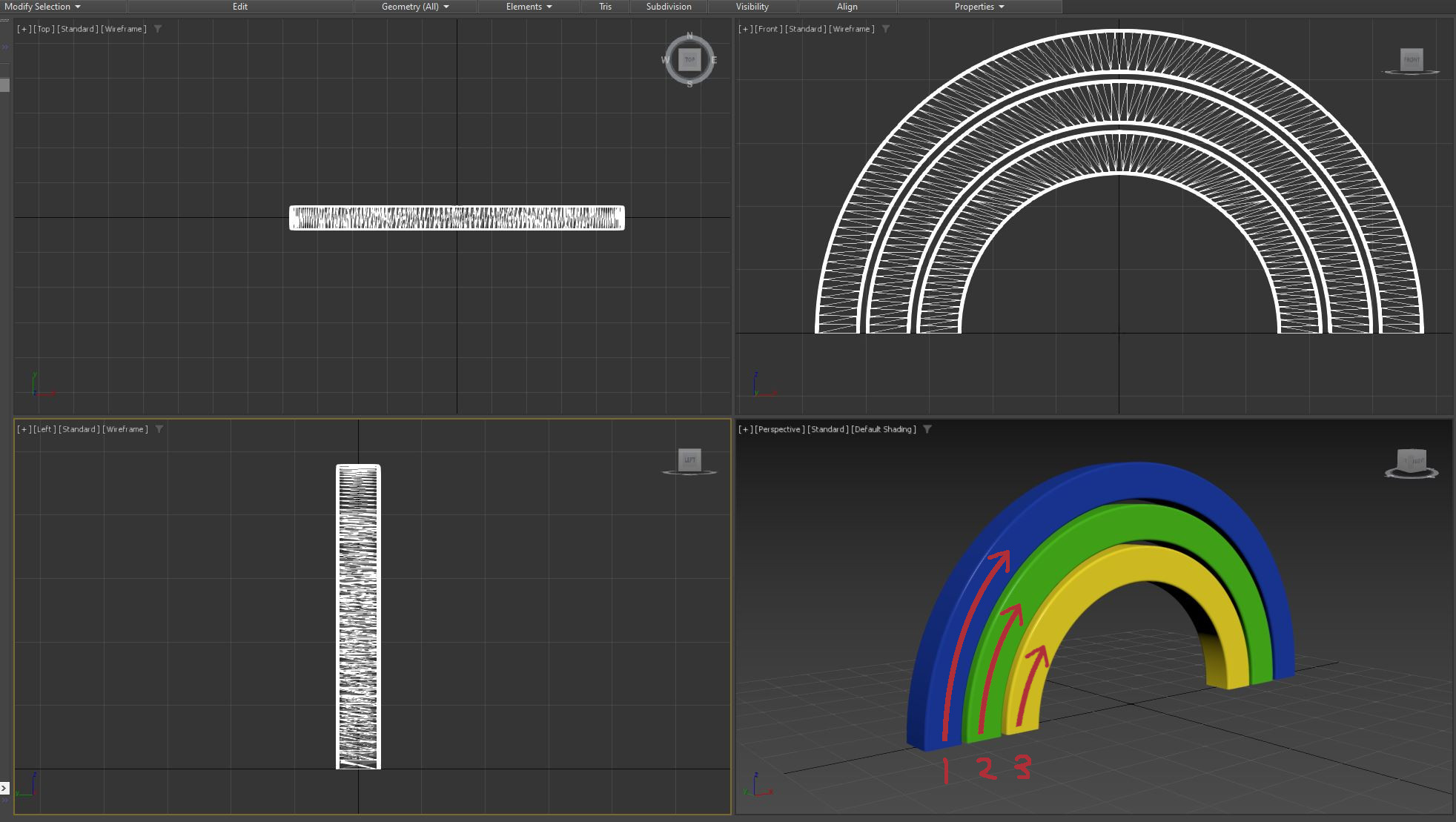This screenshot has height=822, width=1456.
Task: Click the Left viewport ViewCube
Action: tap(689, 460)
